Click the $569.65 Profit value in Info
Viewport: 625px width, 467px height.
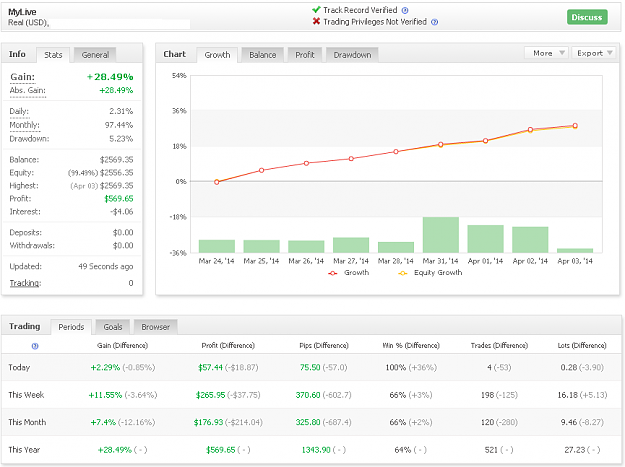point(119,199)
